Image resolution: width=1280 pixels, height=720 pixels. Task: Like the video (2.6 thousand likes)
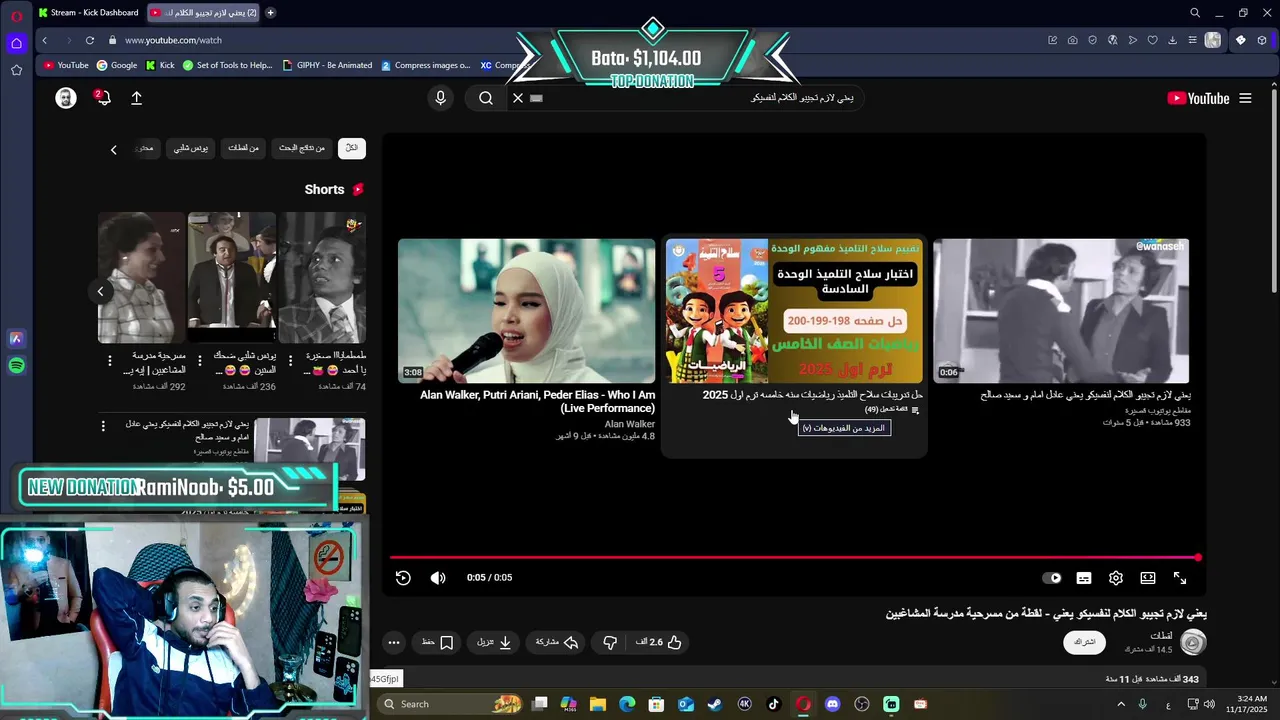[659, 642]
